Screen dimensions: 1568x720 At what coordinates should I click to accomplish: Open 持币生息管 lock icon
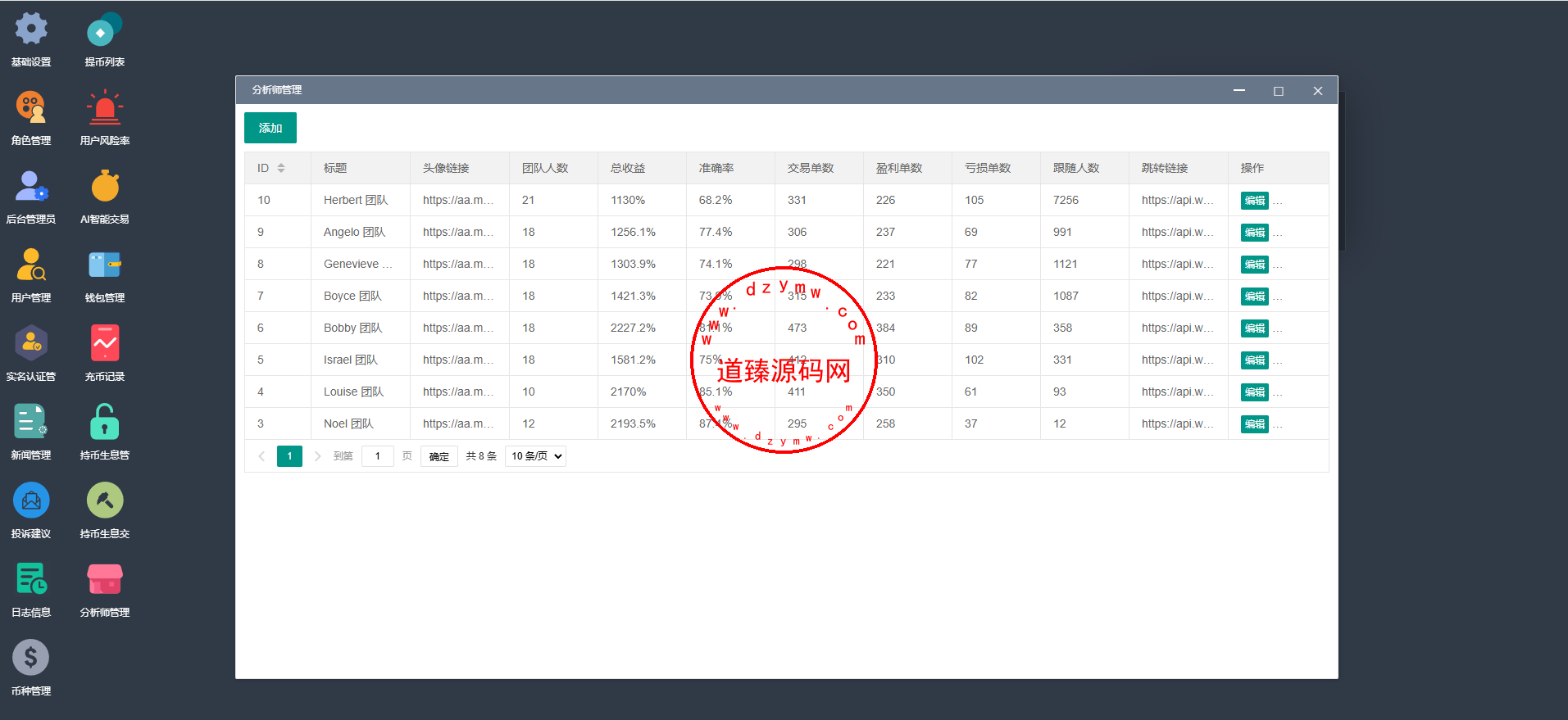click(x=105, y=422)
